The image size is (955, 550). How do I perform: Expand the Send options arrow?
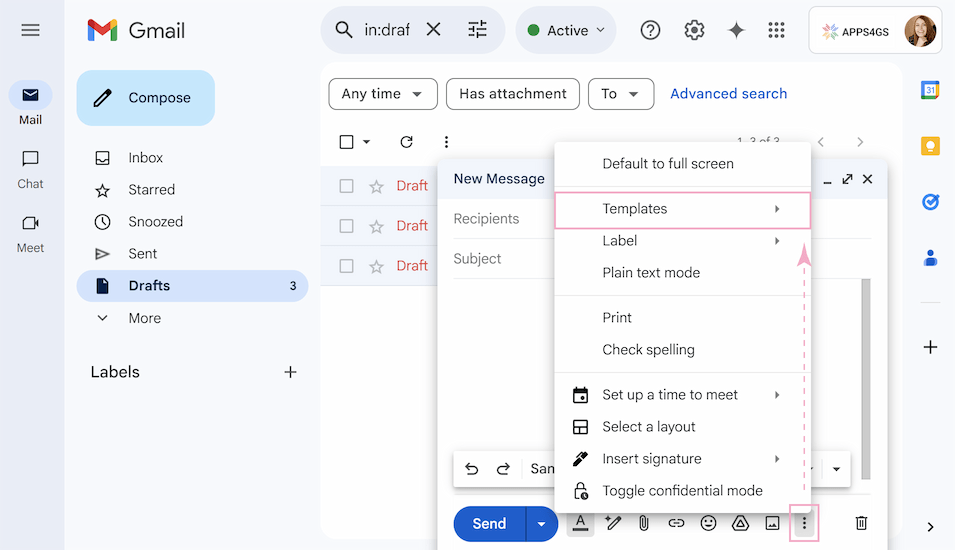[x=541, y=524]
